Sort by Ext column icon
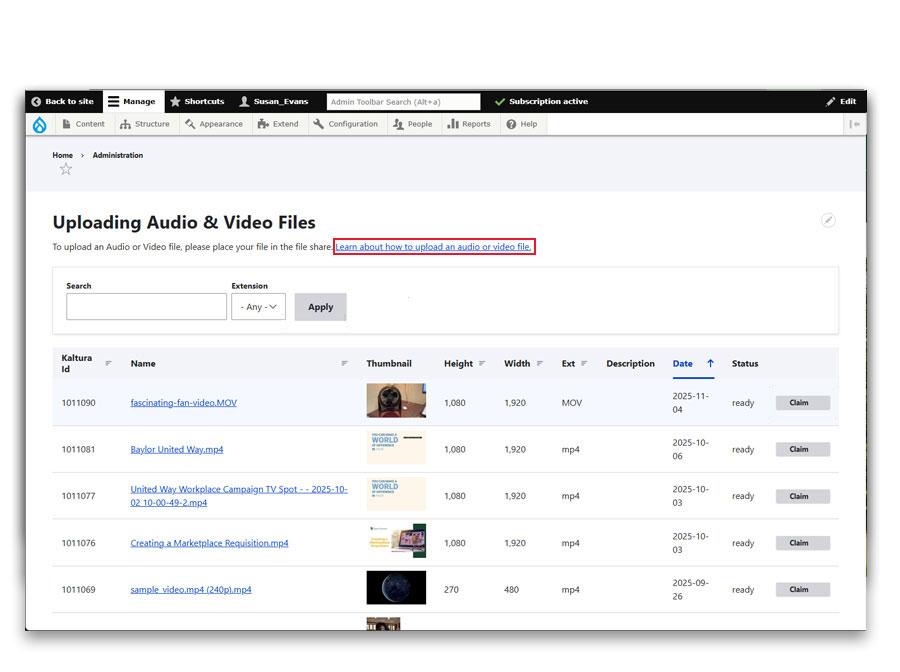Image resolution: width=900 pixels, height=672 pixels. pyautogui.click(x=584, y=363)
